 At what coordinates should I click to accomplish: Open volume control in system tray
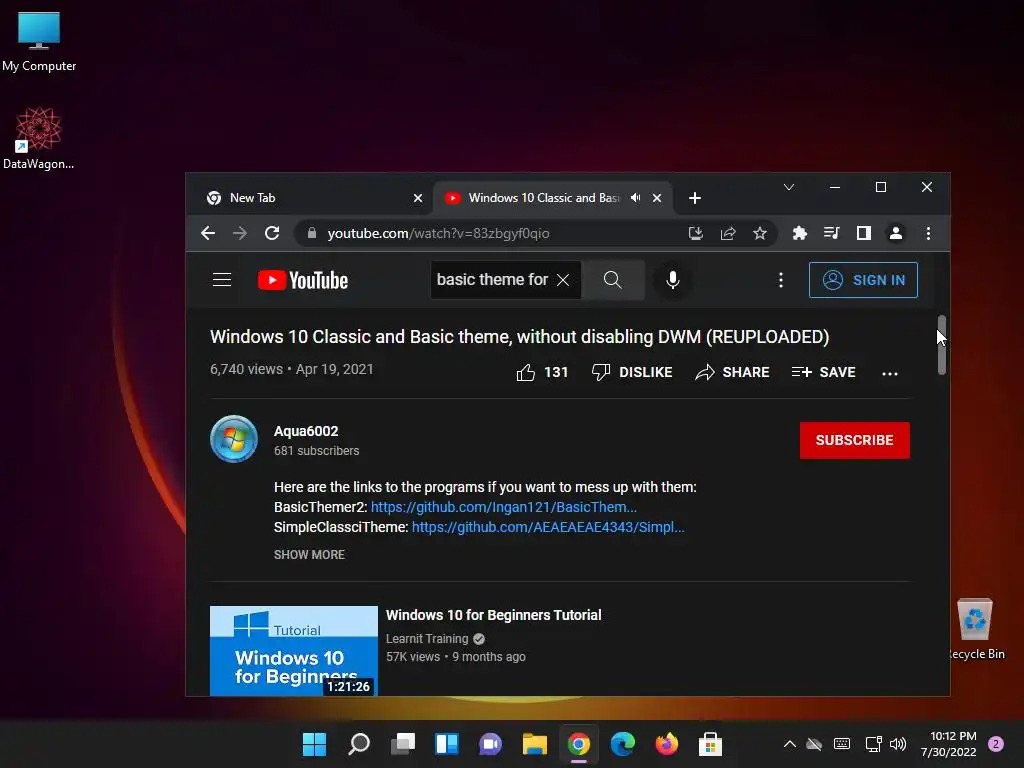898,744
